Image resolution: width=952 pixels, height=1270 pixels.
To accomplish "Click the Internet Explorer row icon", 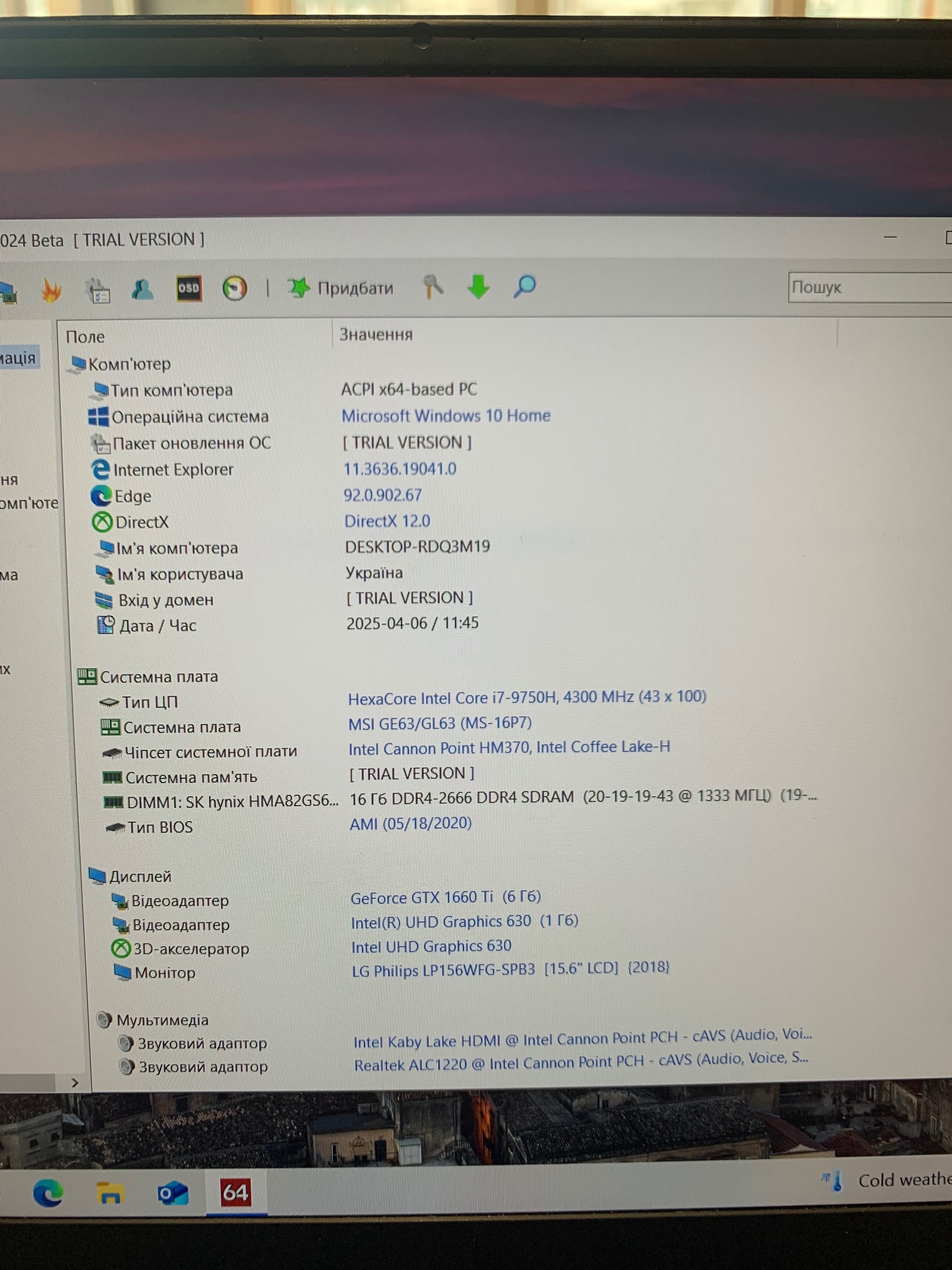I will (100, 470).
